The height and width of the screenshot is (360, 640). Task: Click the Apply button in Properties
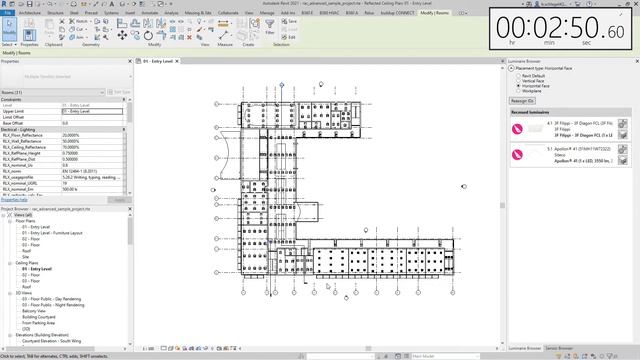tap(120, 200)
